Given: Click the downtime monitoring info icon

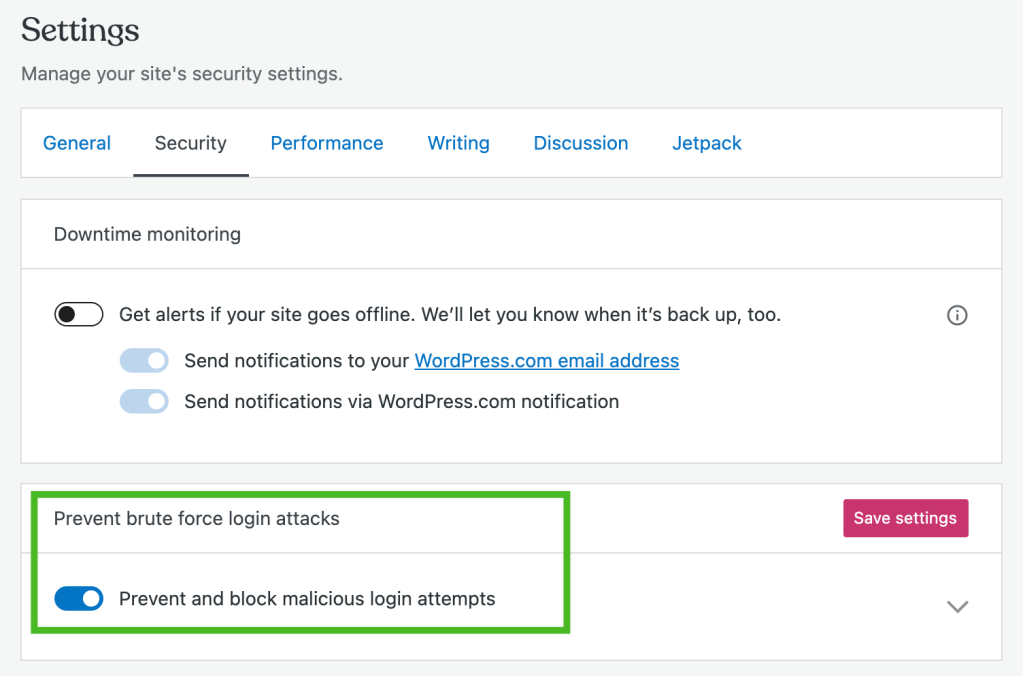Looking at the screenshot, I should 957,315.
